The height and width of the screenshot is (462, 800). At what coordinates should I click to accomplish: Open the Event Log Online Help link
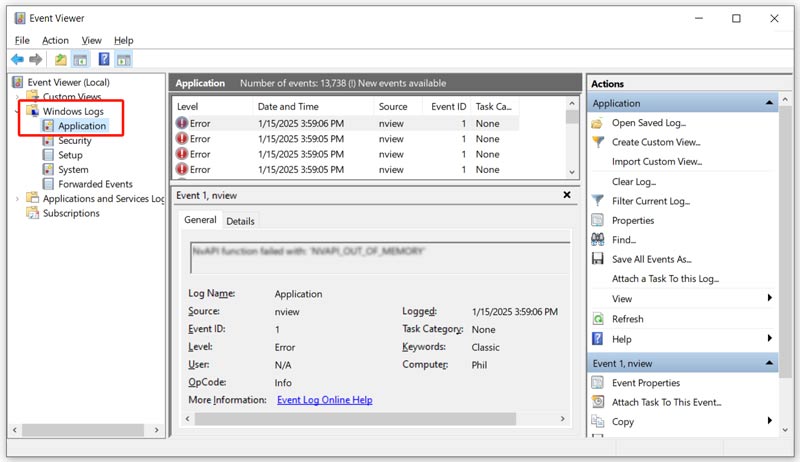pos(324,400)
